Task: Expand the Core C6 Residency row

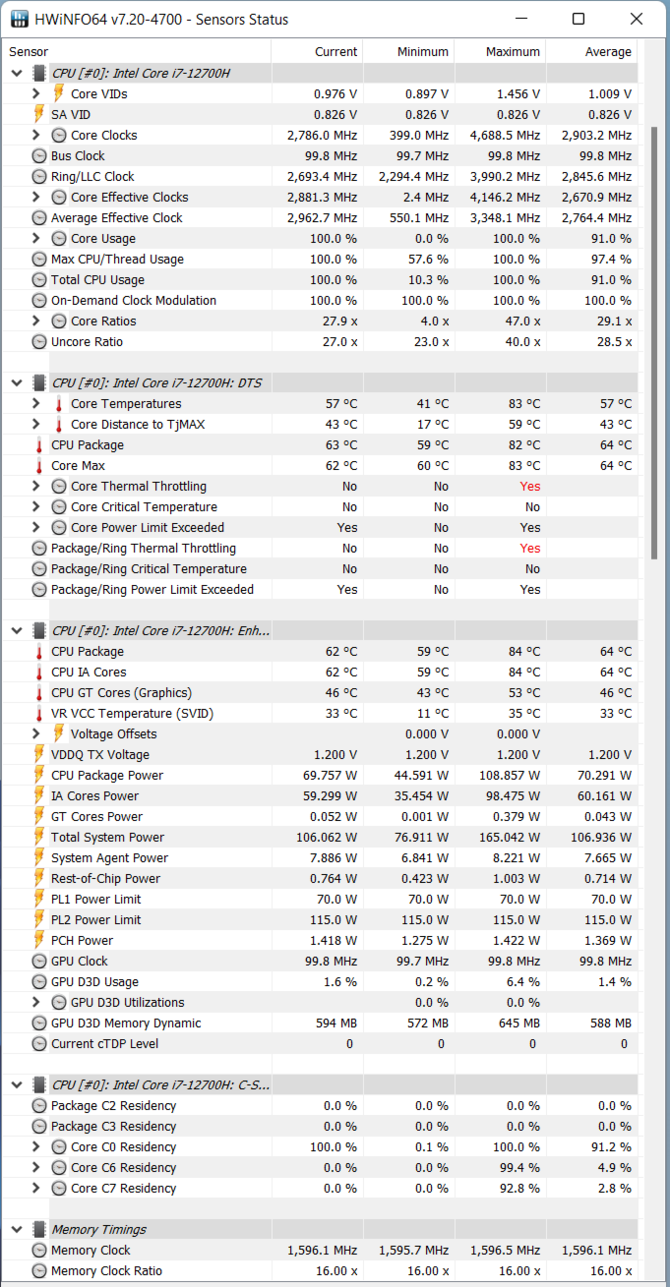Action: [x=36, y=1167]
